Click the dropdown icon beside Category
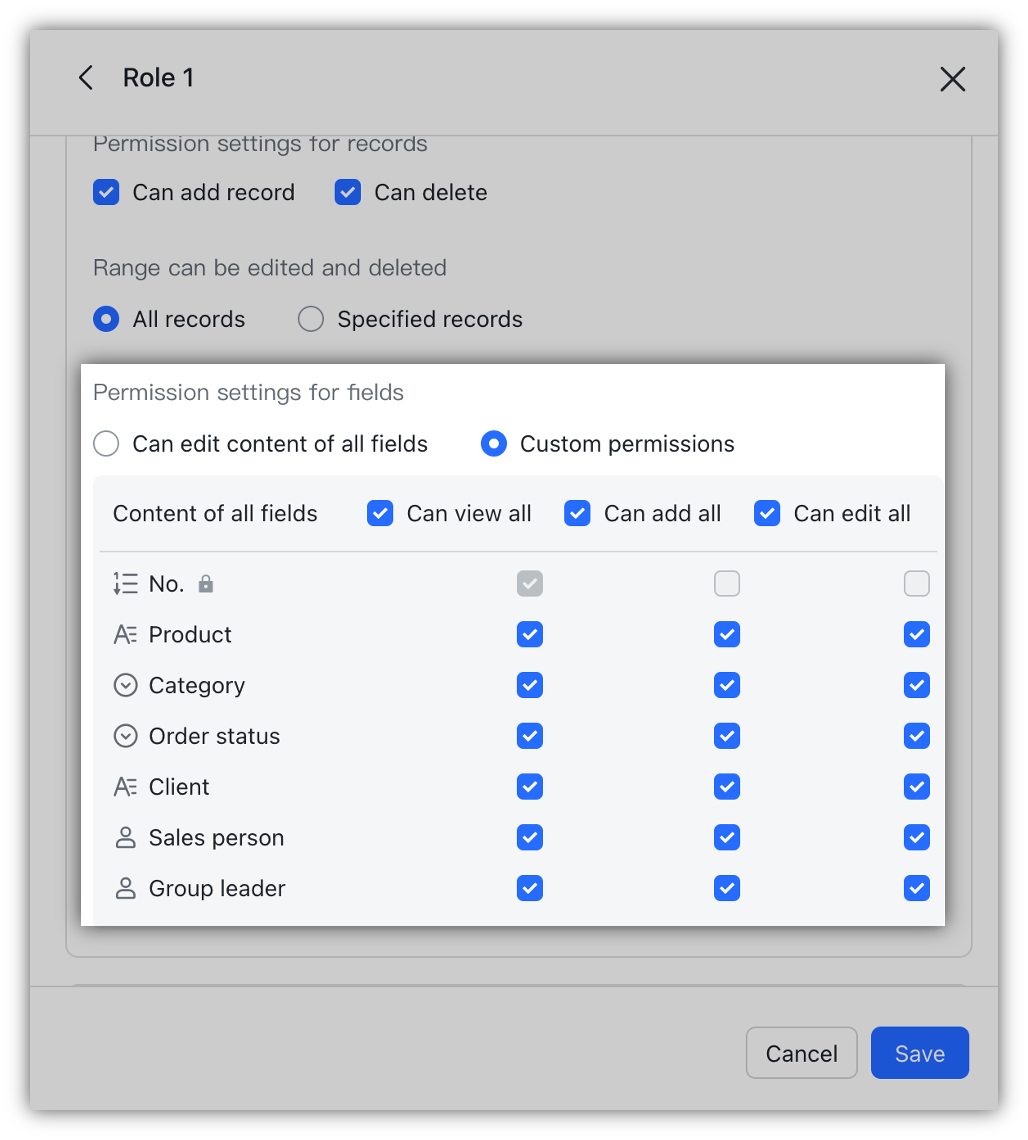Image resolution: width=1028 pixels, height=1140 pixels. (x=125, y=686)
